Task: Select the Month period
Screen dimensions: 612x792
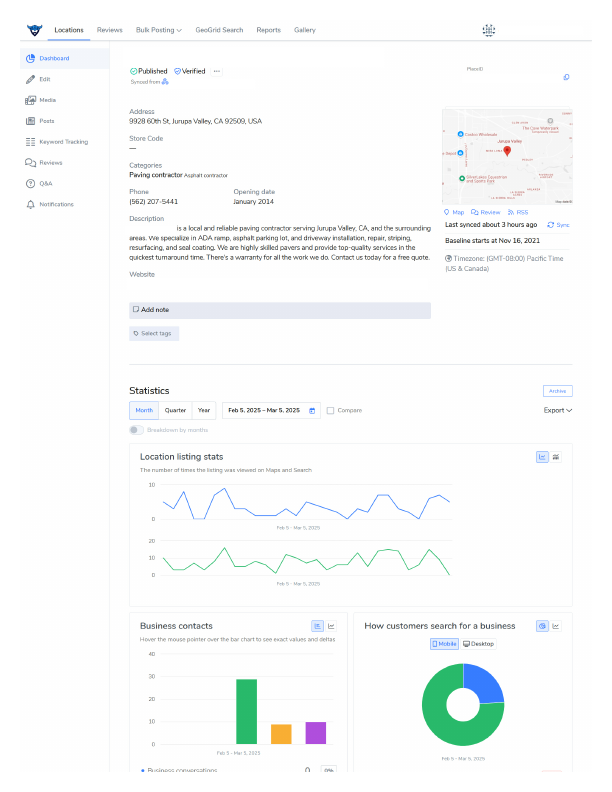Action: click(144, 410)
